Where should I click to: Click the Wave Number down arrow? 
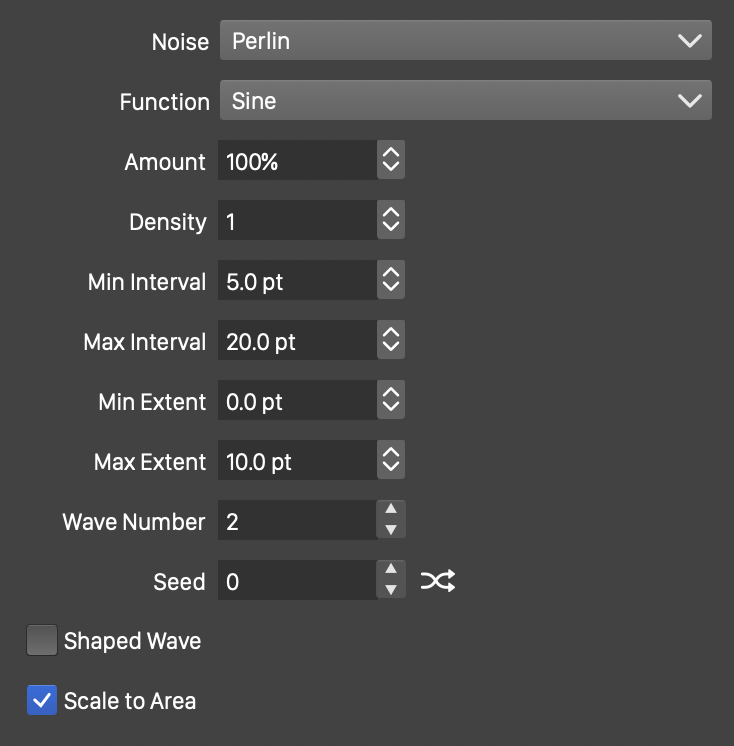pyautogui.click(x=391, y=531)
